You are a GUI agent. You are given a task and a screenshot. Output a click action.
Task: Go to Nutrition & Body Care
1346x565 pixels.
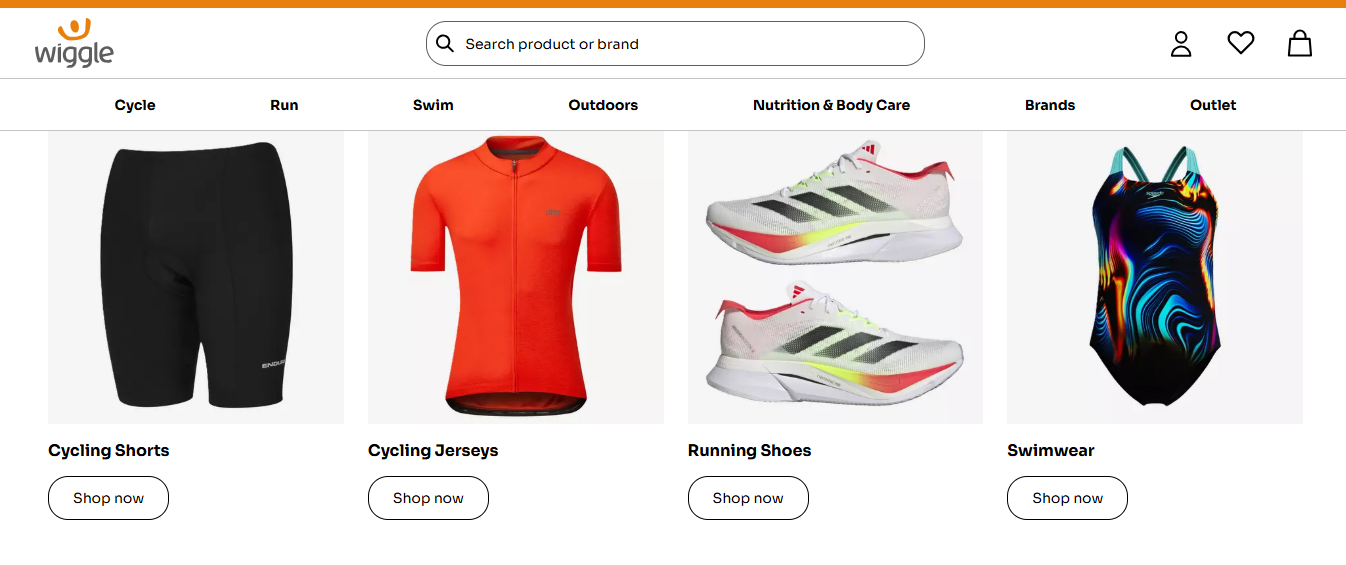click(831, 105)
